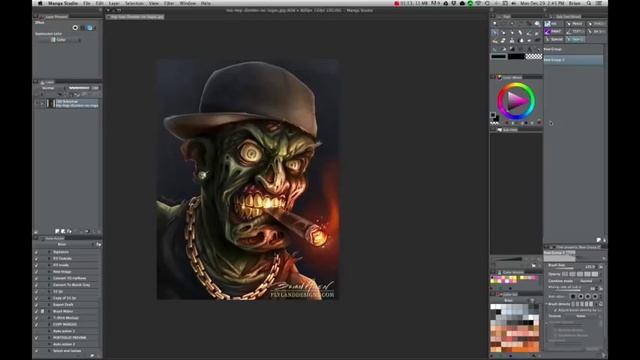
Task: Select the transparent color swatch
Action: 533,57
